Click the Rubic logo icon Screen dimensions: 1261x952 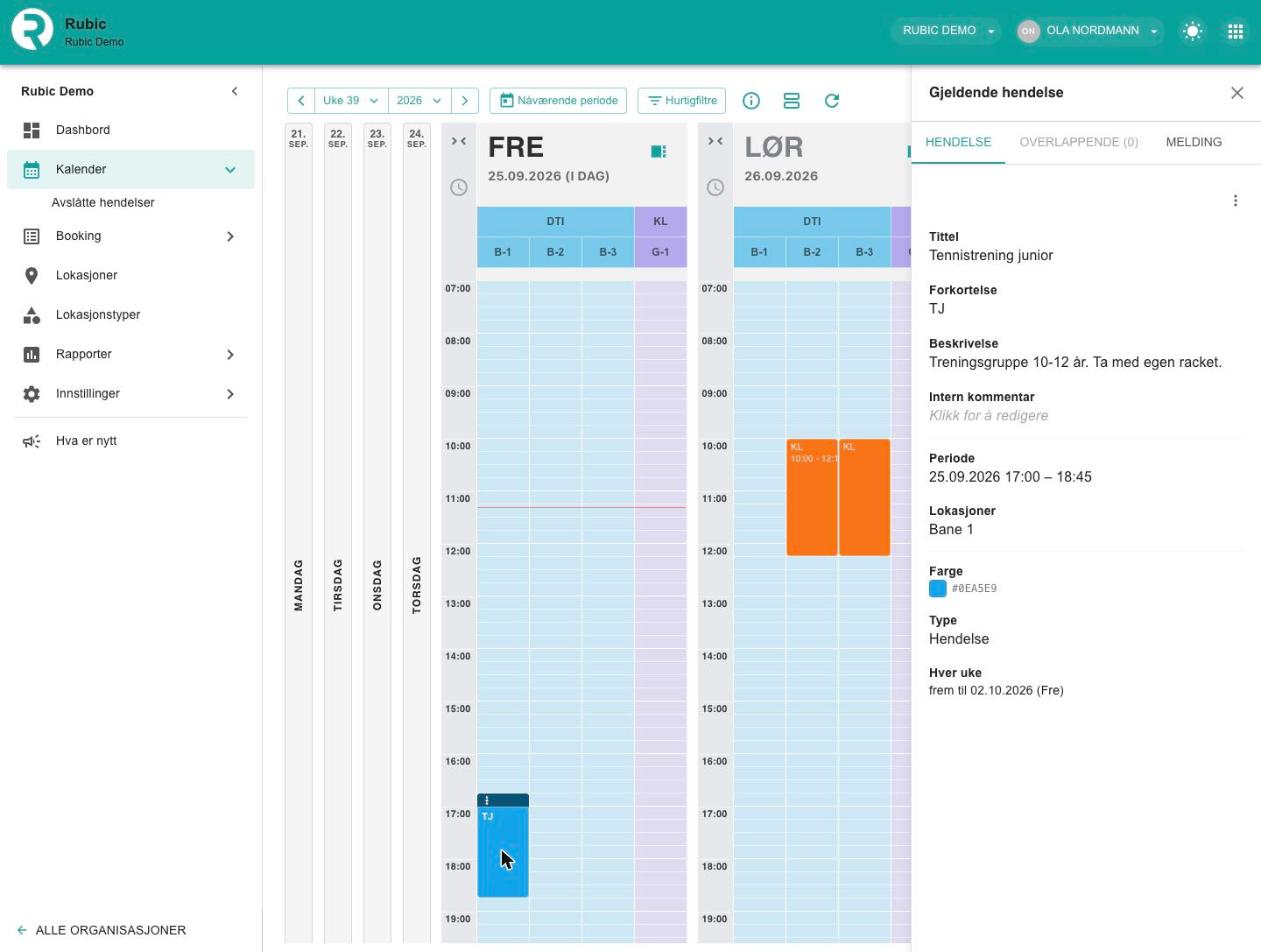(32, 30)
